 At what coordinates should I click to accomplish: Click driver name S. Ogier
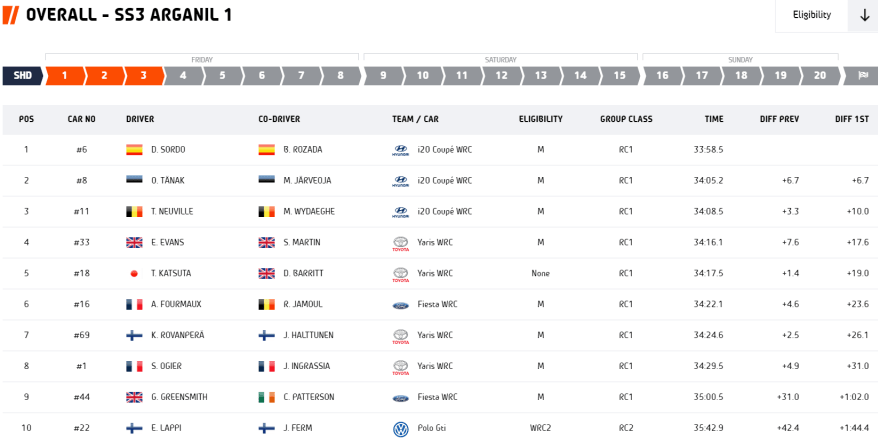click(166, 366)
